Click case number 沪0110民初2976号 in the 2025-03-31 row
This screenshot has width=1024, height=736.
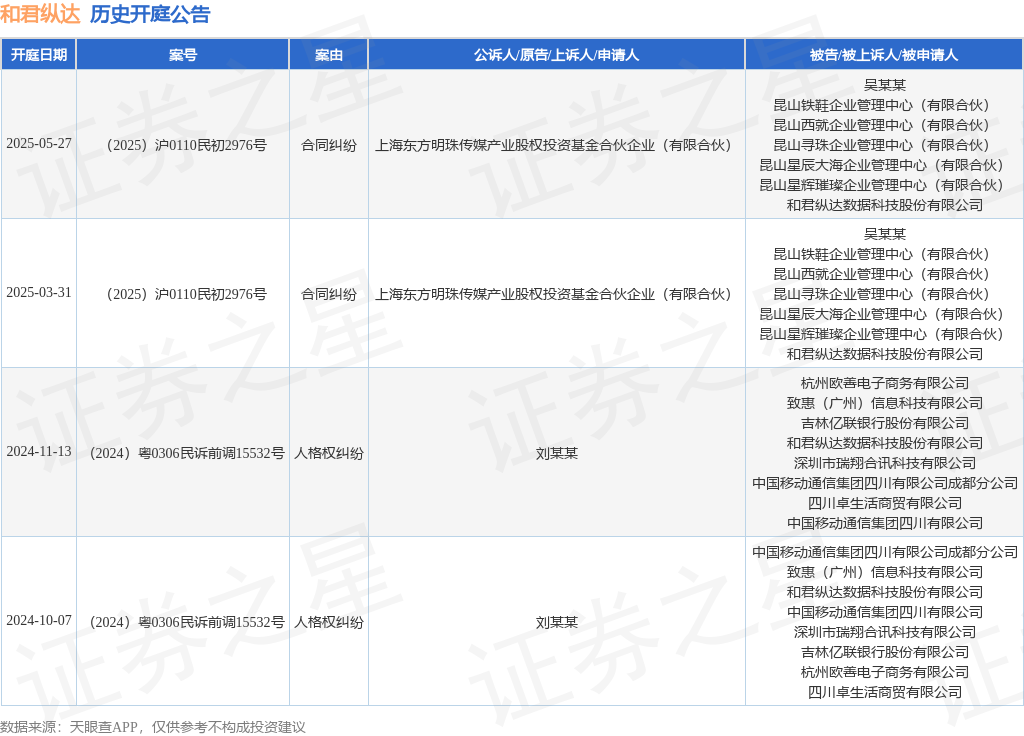click(210, 294)
